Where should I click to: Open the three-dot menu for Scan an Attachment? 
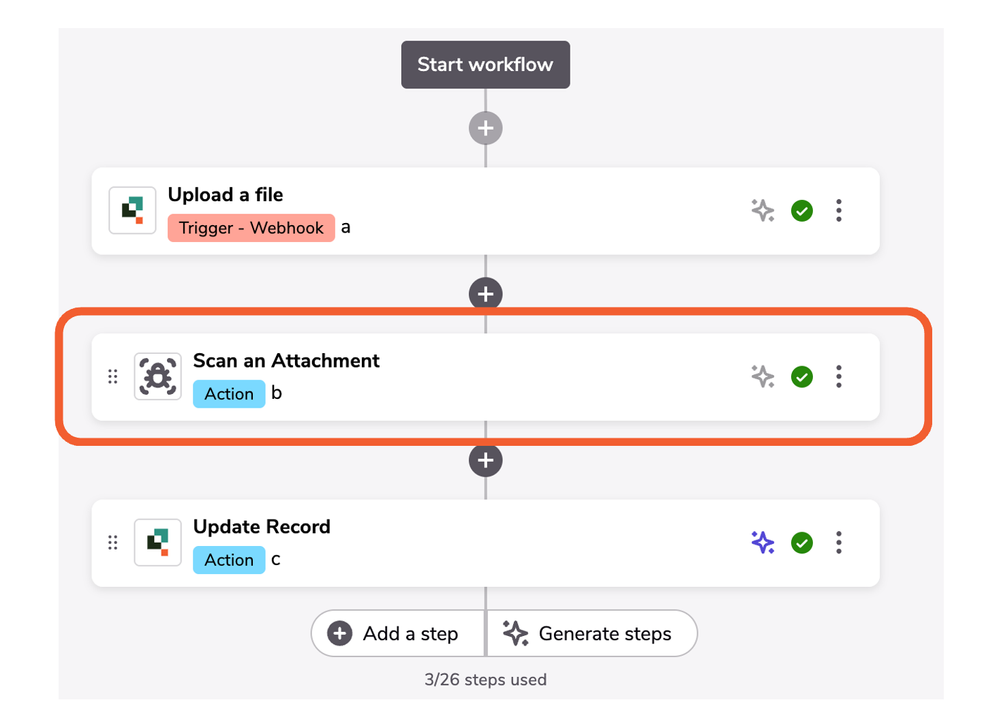click(x=839, y=376)
